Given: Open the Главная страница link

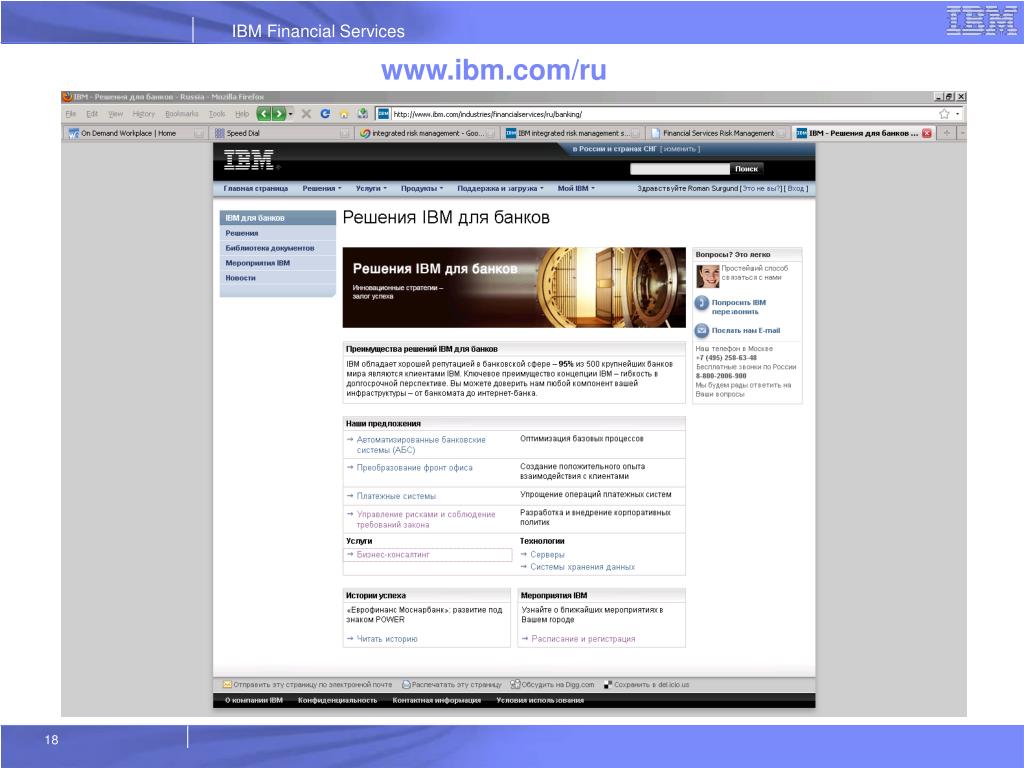Looking at the screenshot, I should pos(255,188).
